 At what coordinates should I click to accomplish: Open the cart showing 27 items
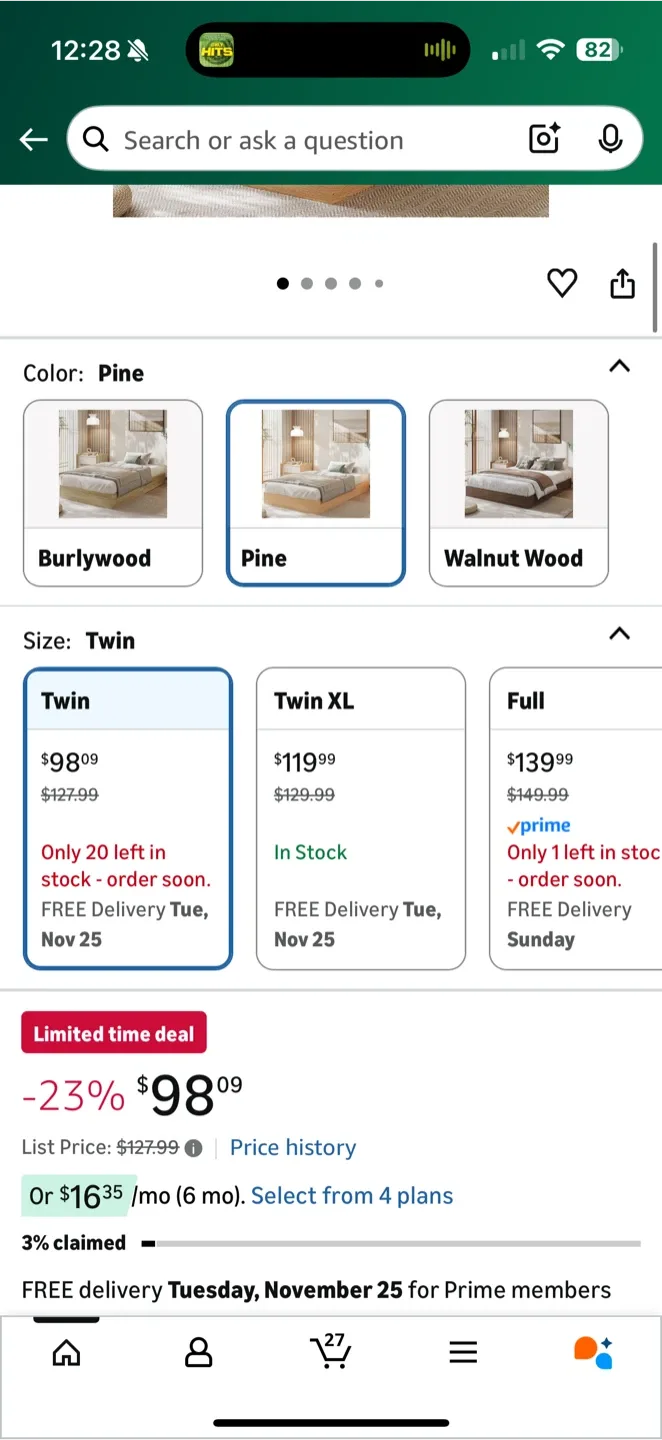pyautogui.click(x=331, y=1352)
